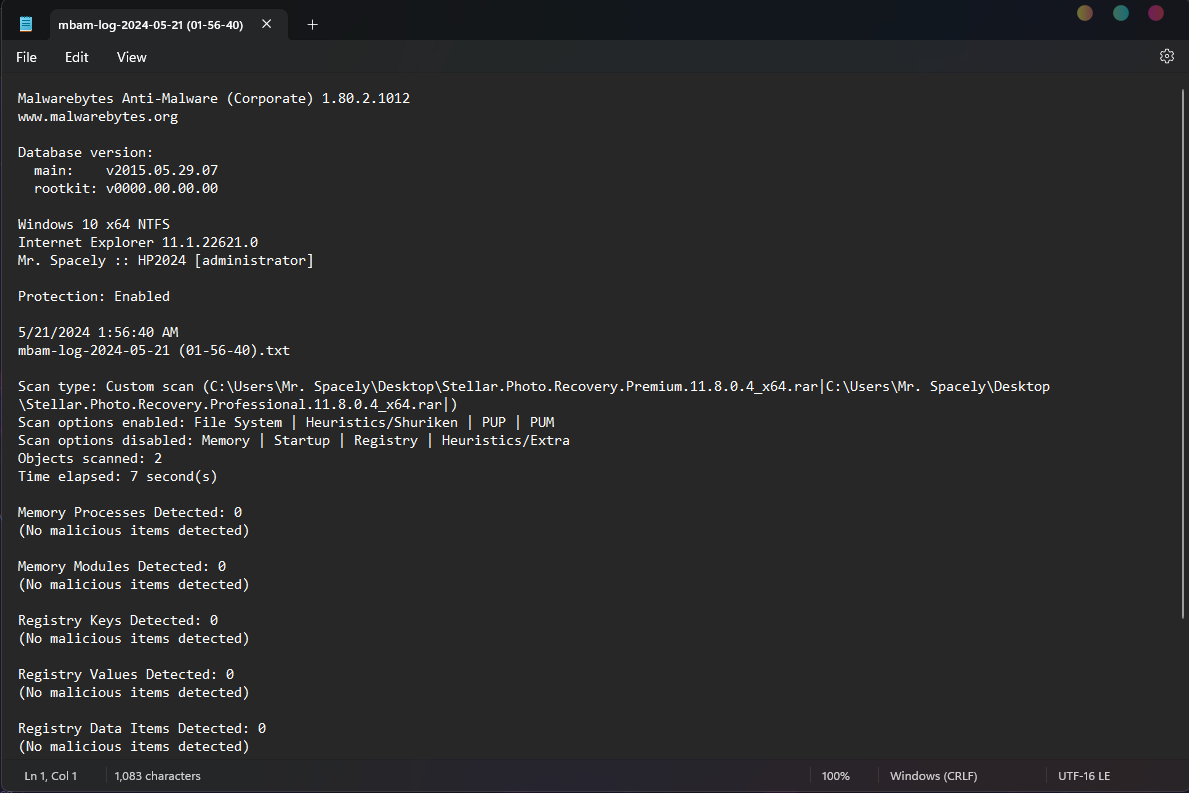
Task: Click the 'Windows 10 x64 NTFS' line
Action: point(94,224)
